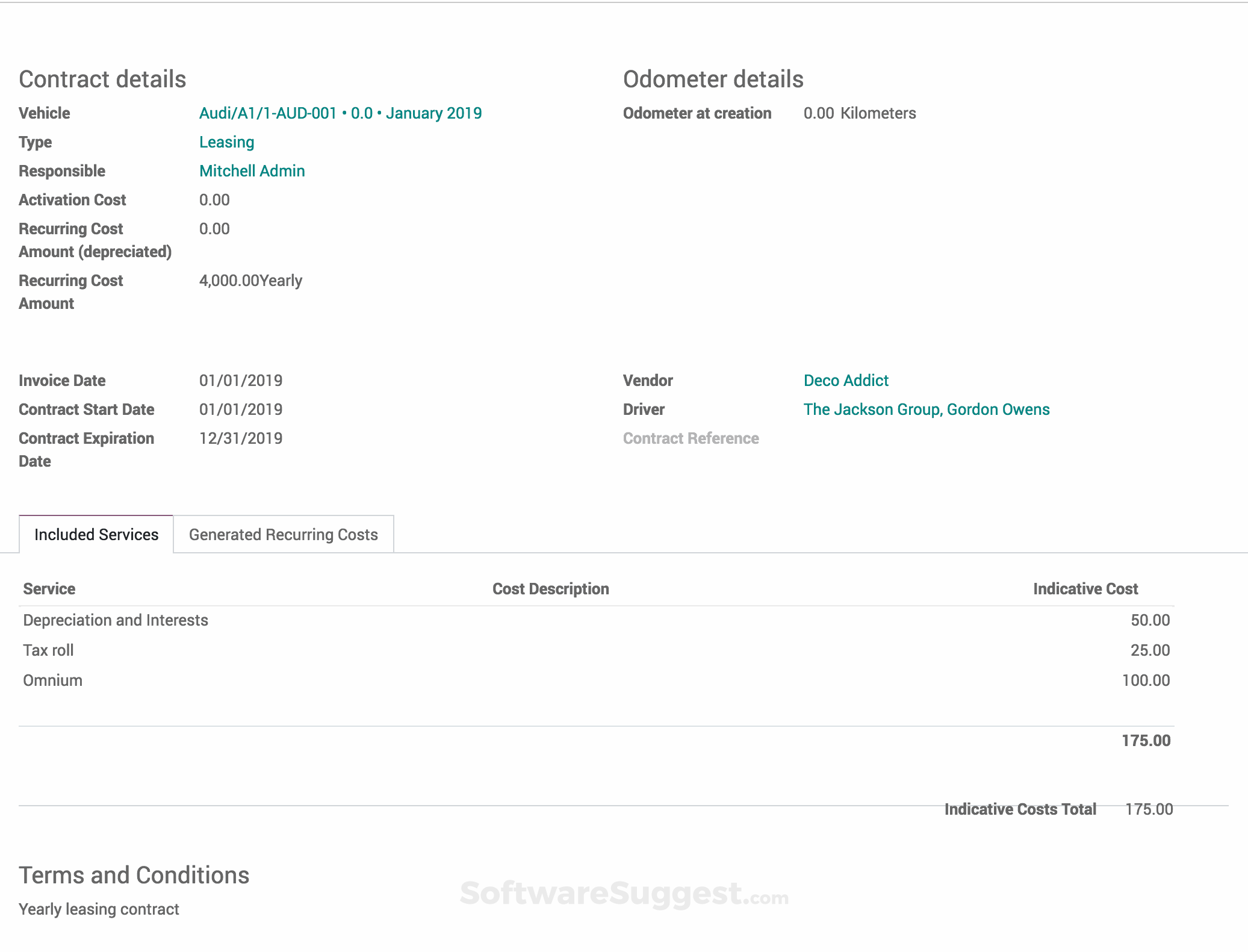The width and height of the screenshot is (1248, 952).
Task: Click the Cost Description column header
Action: (x=550, y=589)
